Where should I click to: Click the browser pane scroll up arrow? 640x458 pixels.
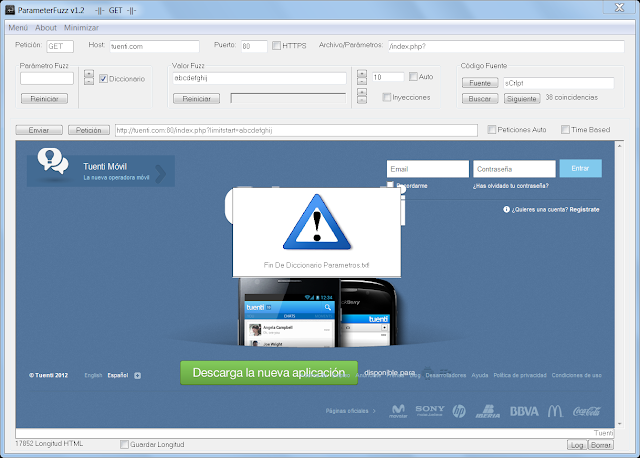[620, 145]
